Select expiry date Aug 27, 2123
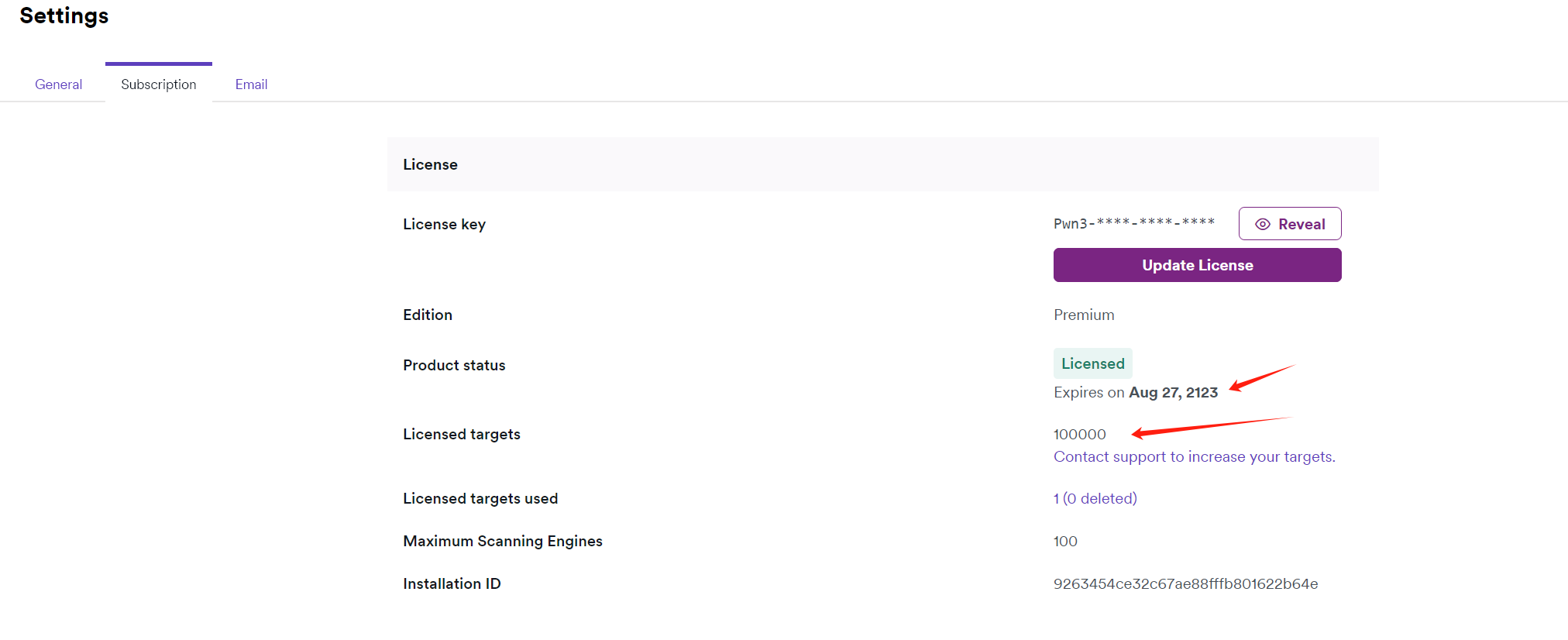Viewport: 1568px width, 640px height. (x=1173, y=393)
